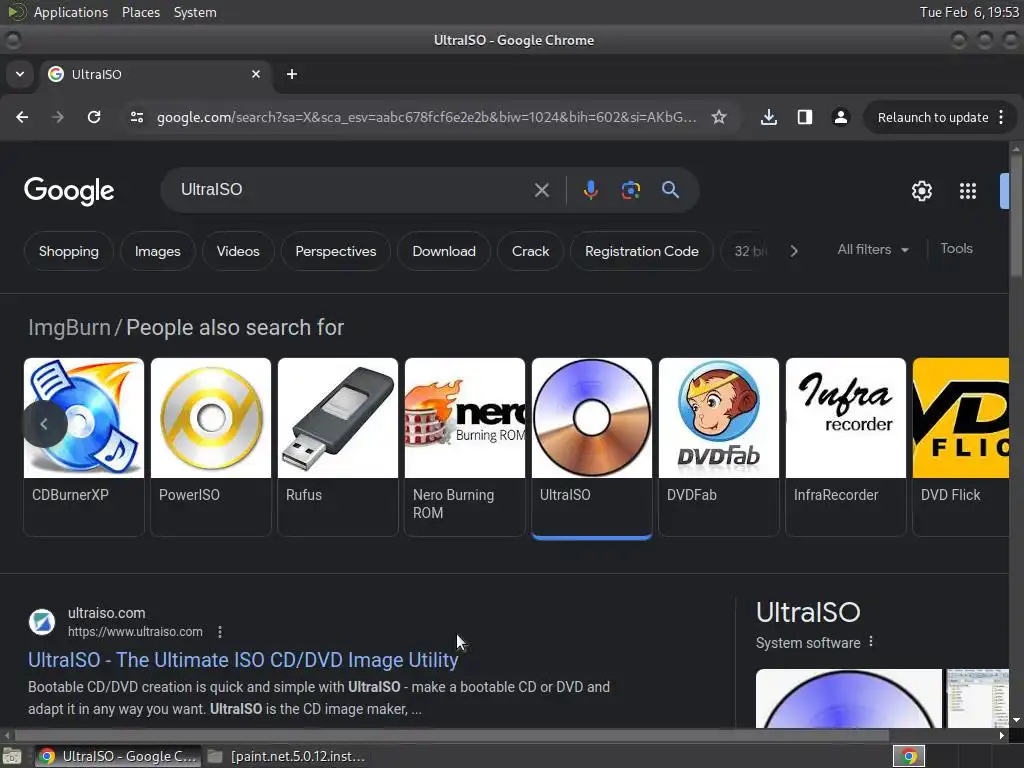Switch to UltraISO Chrome taskbar window
The width and height of the screenshot is (1024, 768).
click(x=118, y=756)
